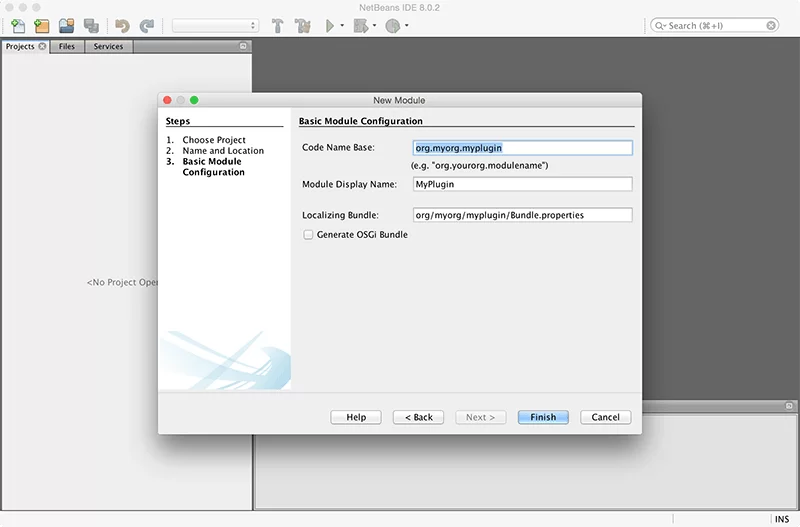The height and width of the screenshot is (527, 800).
Task: Minimize the bottom output panel
Action: [x=789, y=406]
